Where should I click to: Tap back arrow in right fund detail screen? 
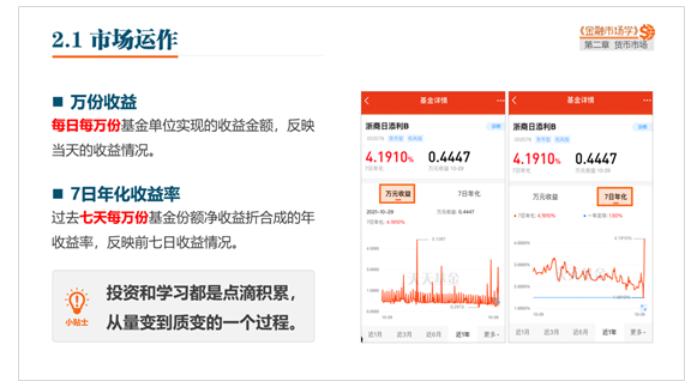(514, 100)
